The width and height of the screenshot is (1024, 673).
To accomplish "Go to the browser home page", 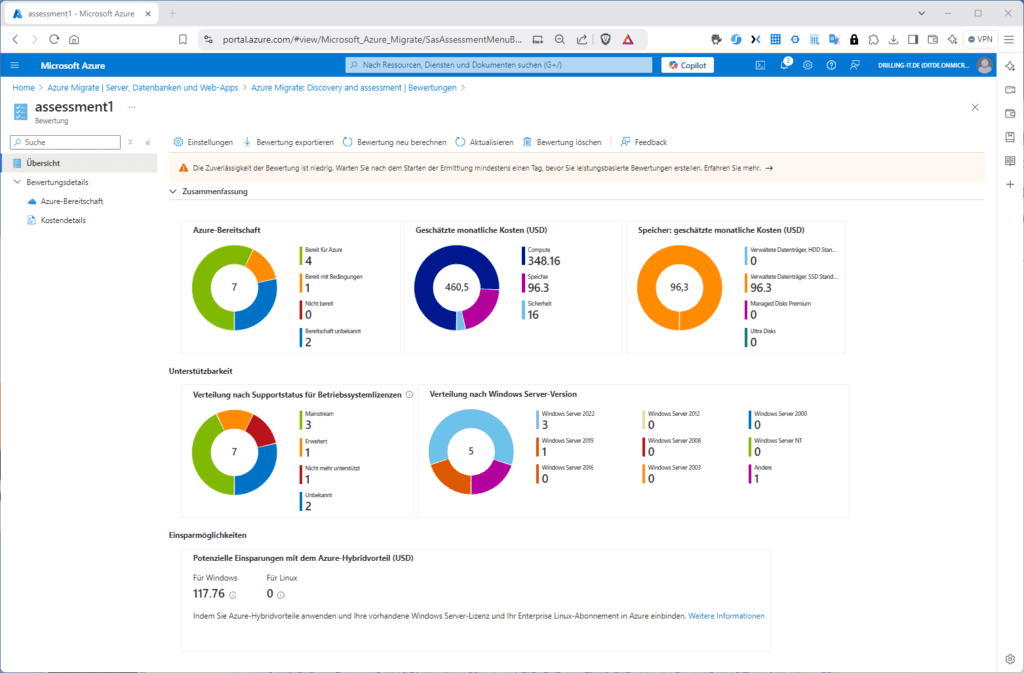I will pos(74,39).
